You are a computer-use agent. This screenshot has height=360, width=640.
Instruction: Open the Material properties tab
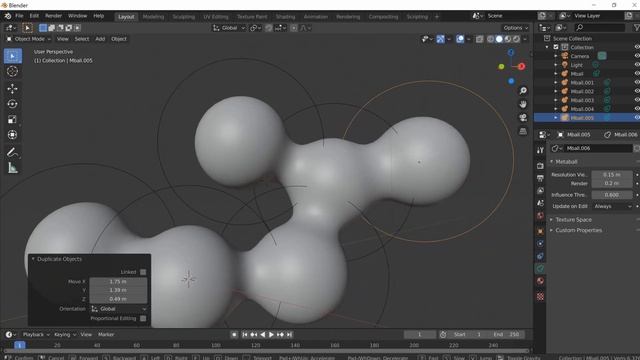(x=540, y=281)
